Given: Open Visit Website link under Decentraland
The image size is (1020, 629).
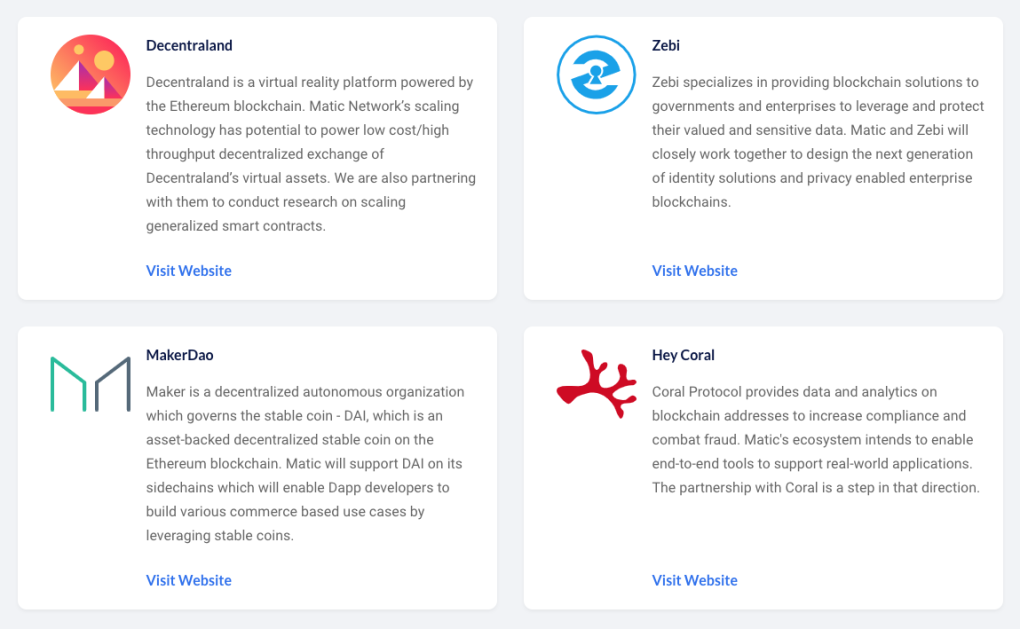Looking at the screenshot, I should [189, 271].
